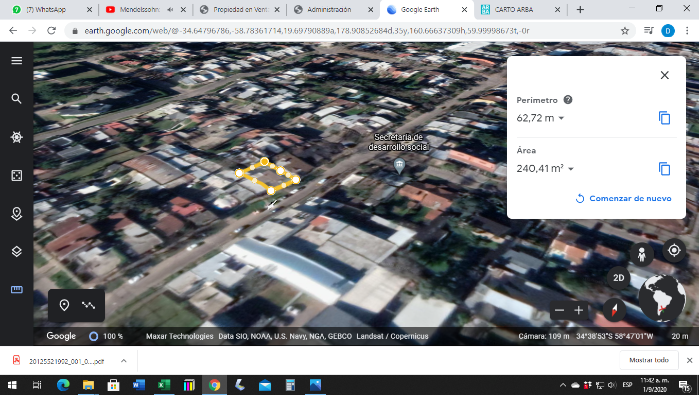Screen dimensions: 699x395
Task: Toggle the 2D view button
Action: click(618, 278)
